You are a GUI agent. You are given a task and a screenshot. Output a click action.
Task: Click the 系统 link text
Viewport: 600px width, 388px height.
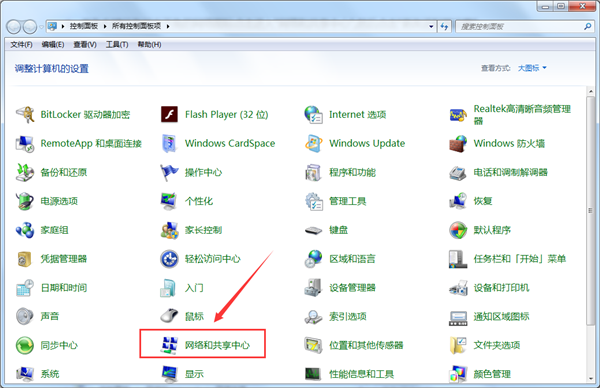[x=50, y=374]
